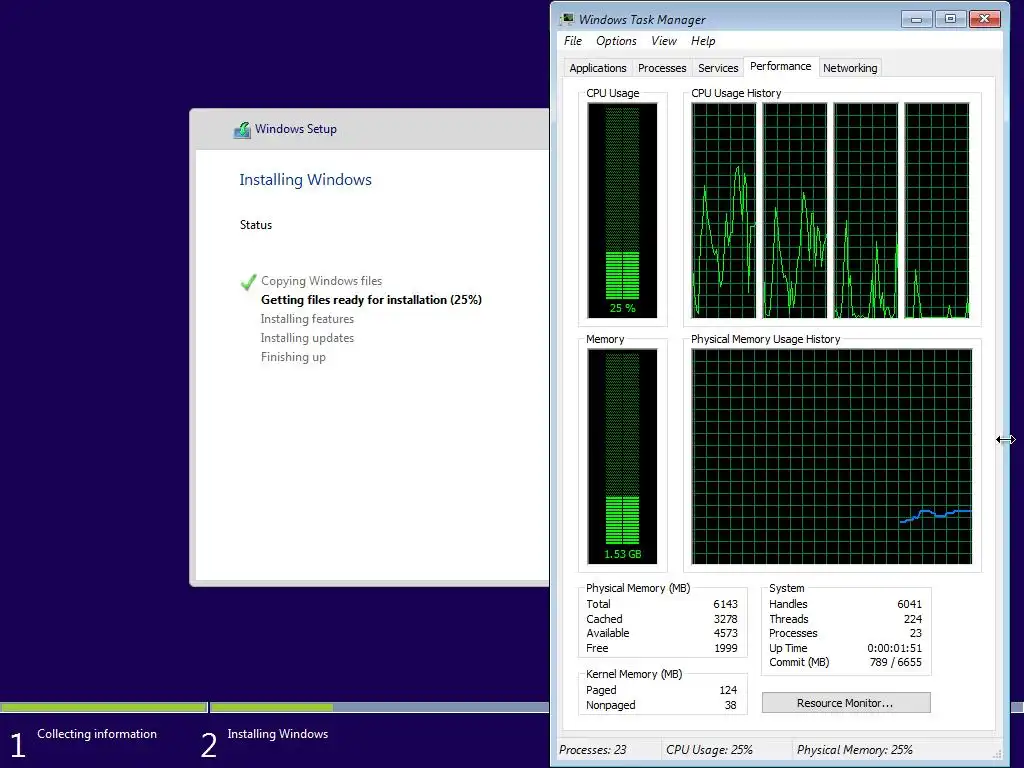The width and height of the screenshot is (1024, 768).
Task: Switch to the Networking tab
Action: [850, 68]
